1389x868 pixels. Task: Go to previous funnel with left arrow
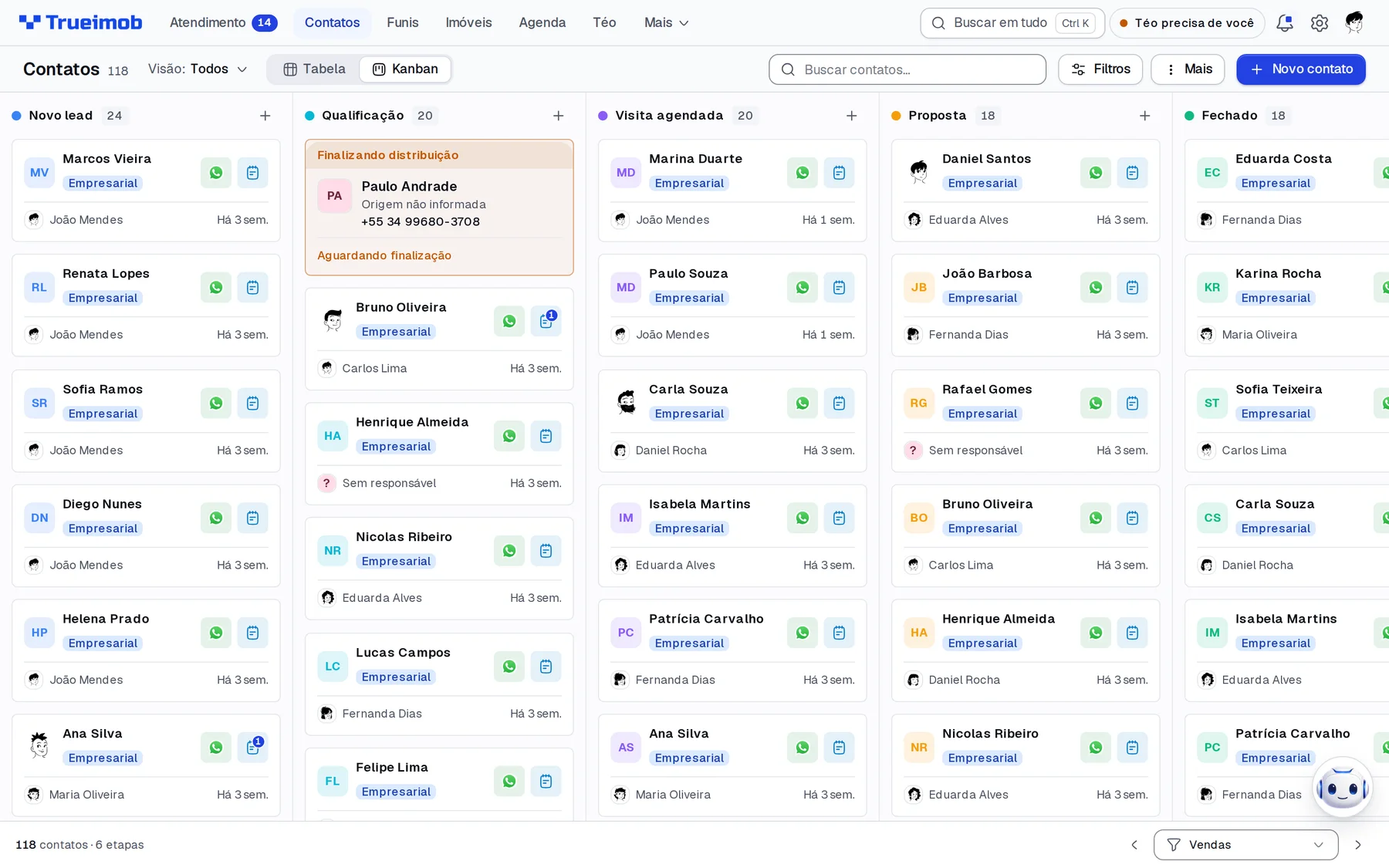click(1134, 845)
